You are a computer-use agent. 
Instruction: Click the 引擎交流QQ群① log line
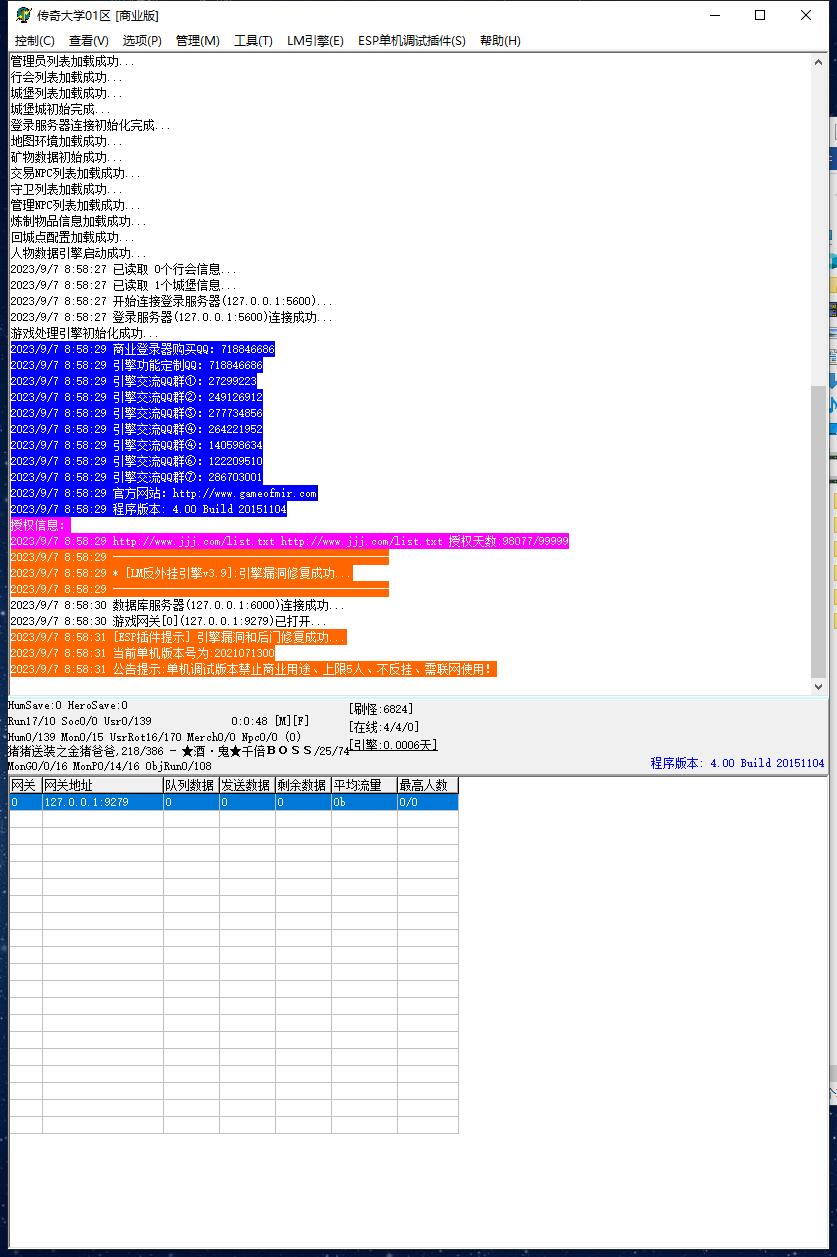click(133, 381)
